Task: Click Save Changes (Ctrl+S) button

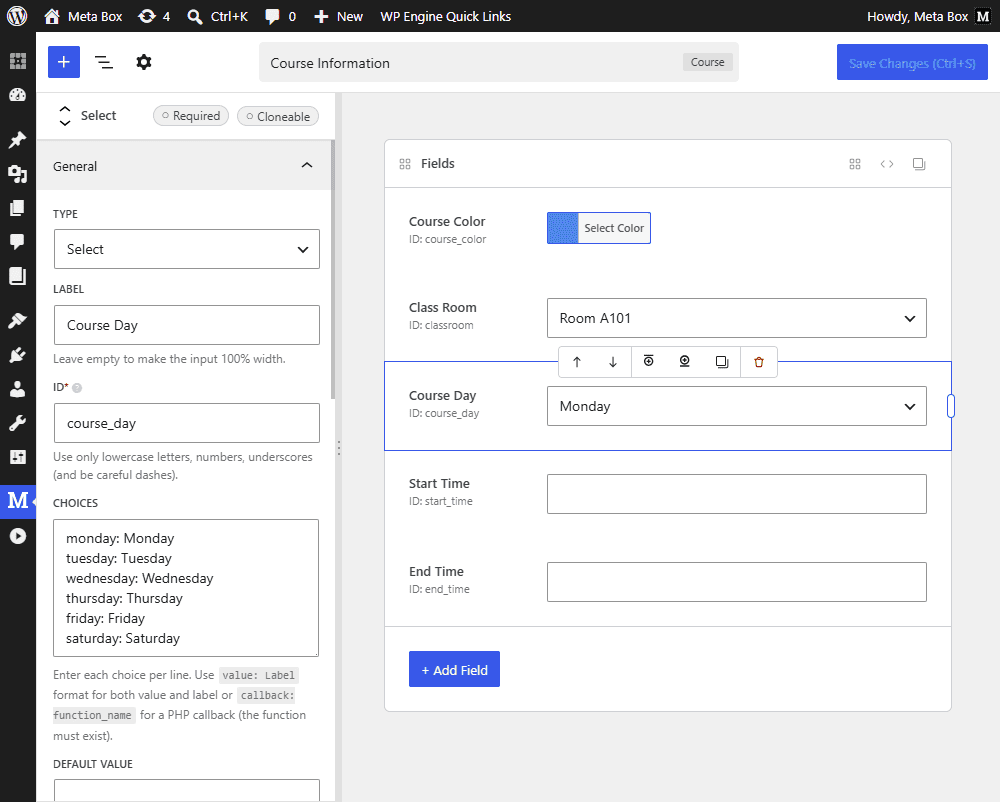Action: tap(912, 62)
